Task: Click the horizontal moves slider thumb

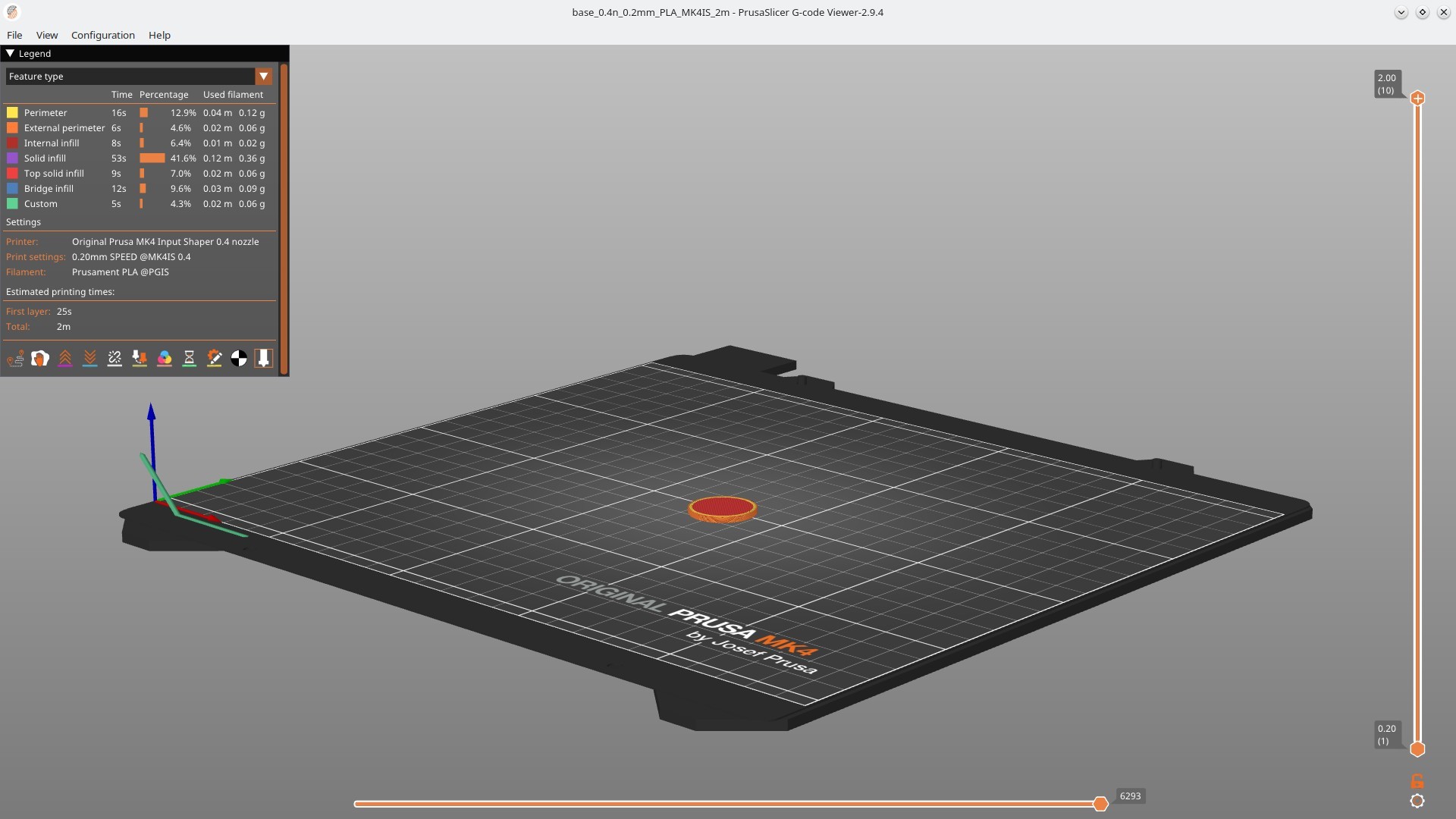Action: pyautogui.click(x=1100, y=803)
